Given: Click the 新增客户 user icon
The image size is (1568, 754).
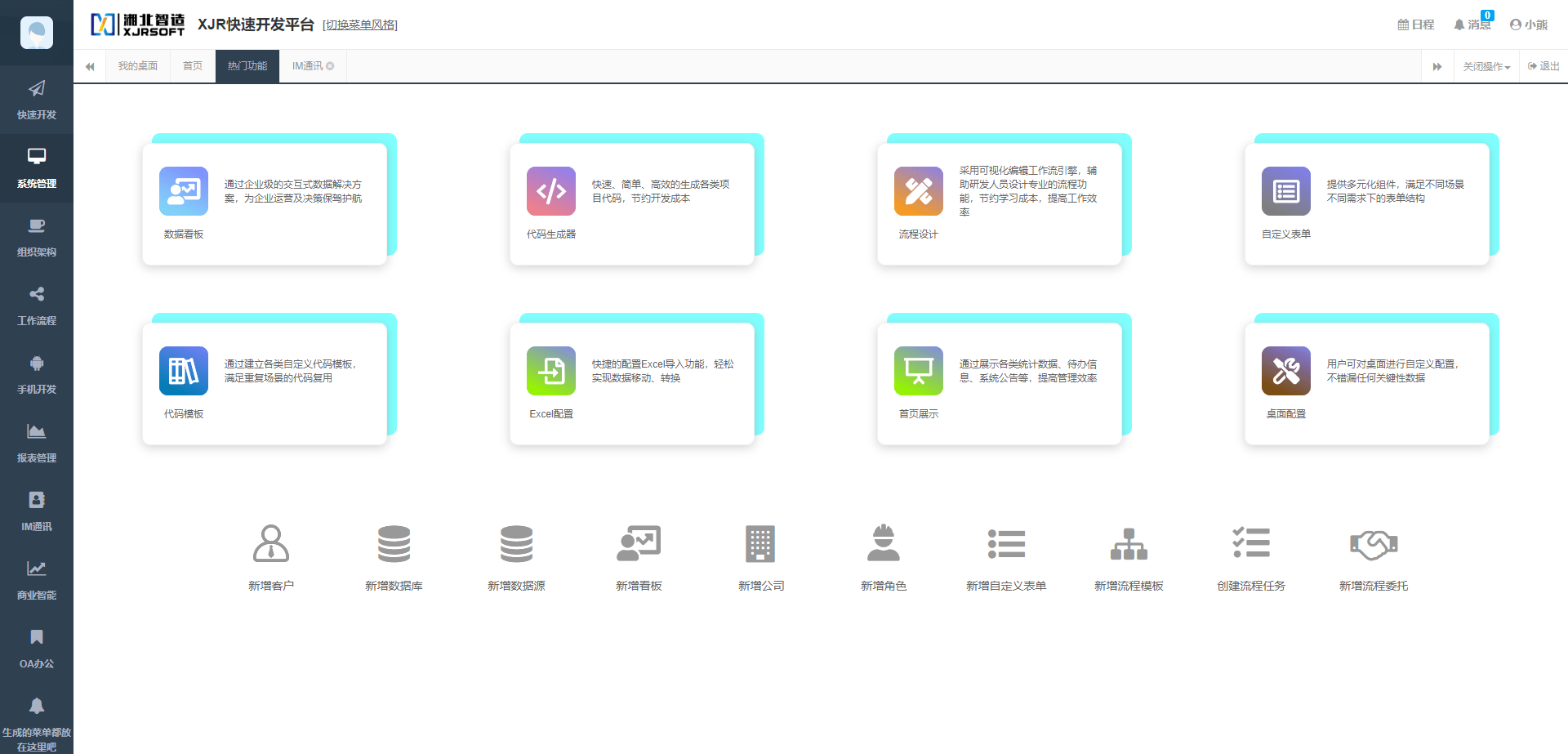Looking at the screenshot, I should 271,543.
